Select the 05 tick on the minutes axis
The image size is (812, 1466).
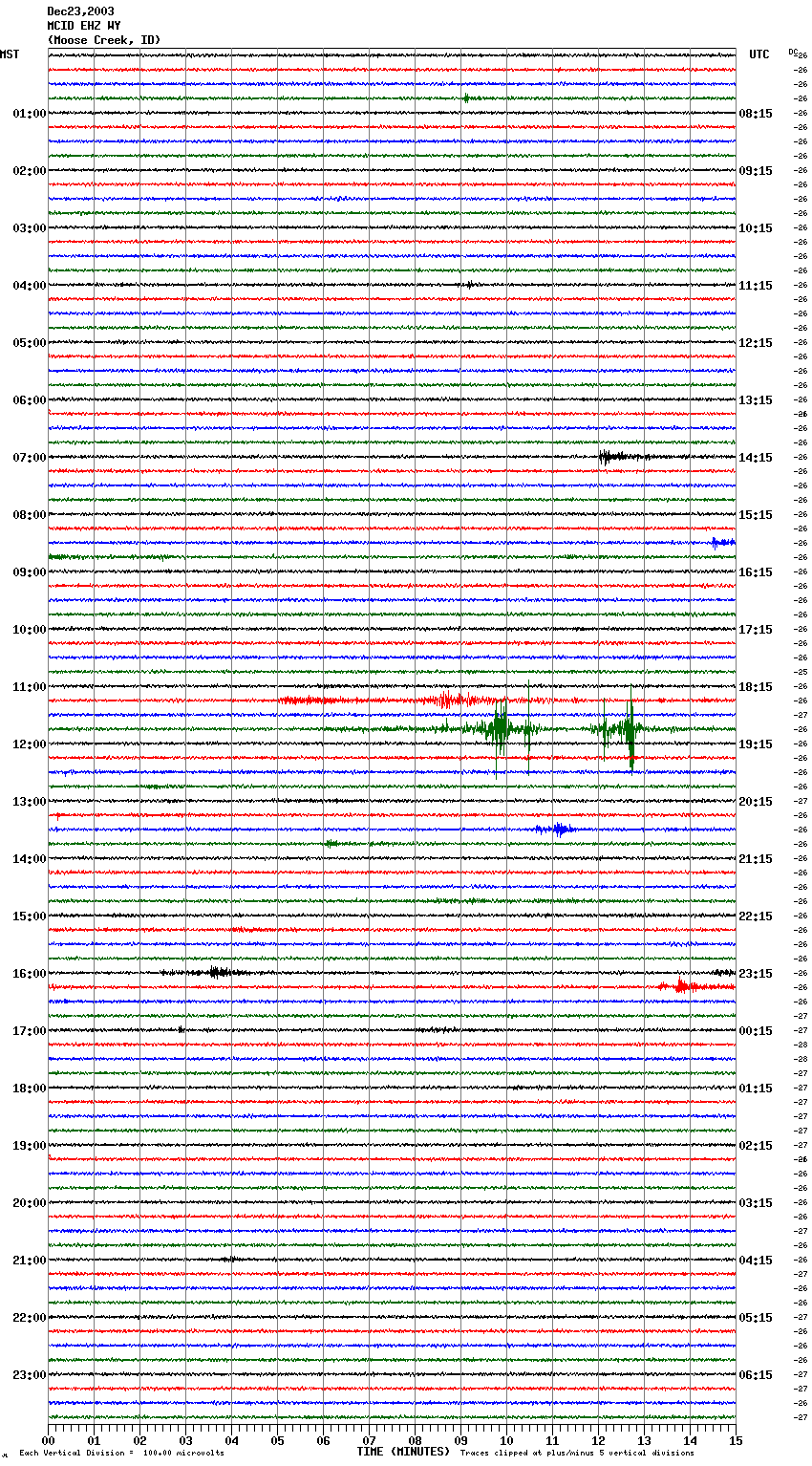click(x=277, y=1440)
